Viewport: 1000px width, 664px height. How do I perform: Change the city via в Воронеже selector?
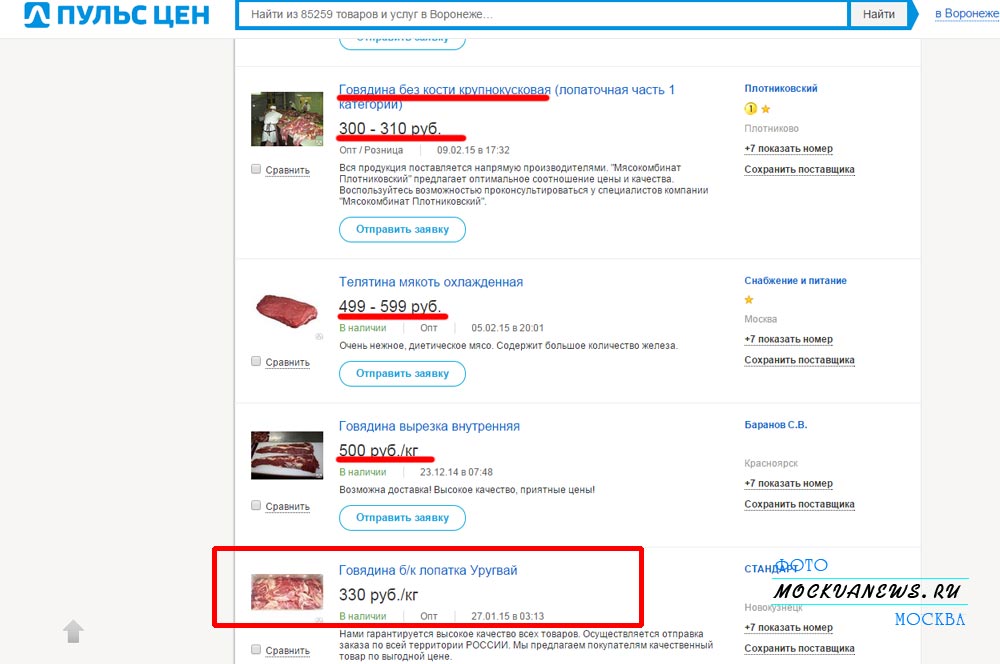point(967,13)
